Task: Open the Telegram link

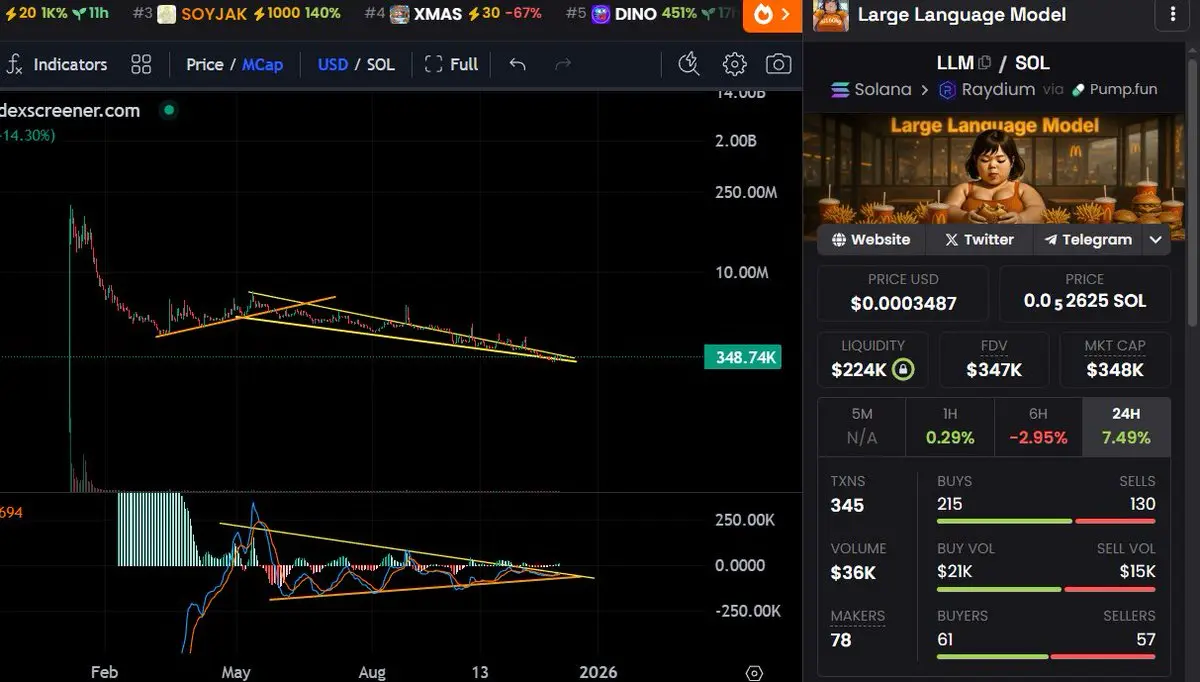Action: 1087,240
